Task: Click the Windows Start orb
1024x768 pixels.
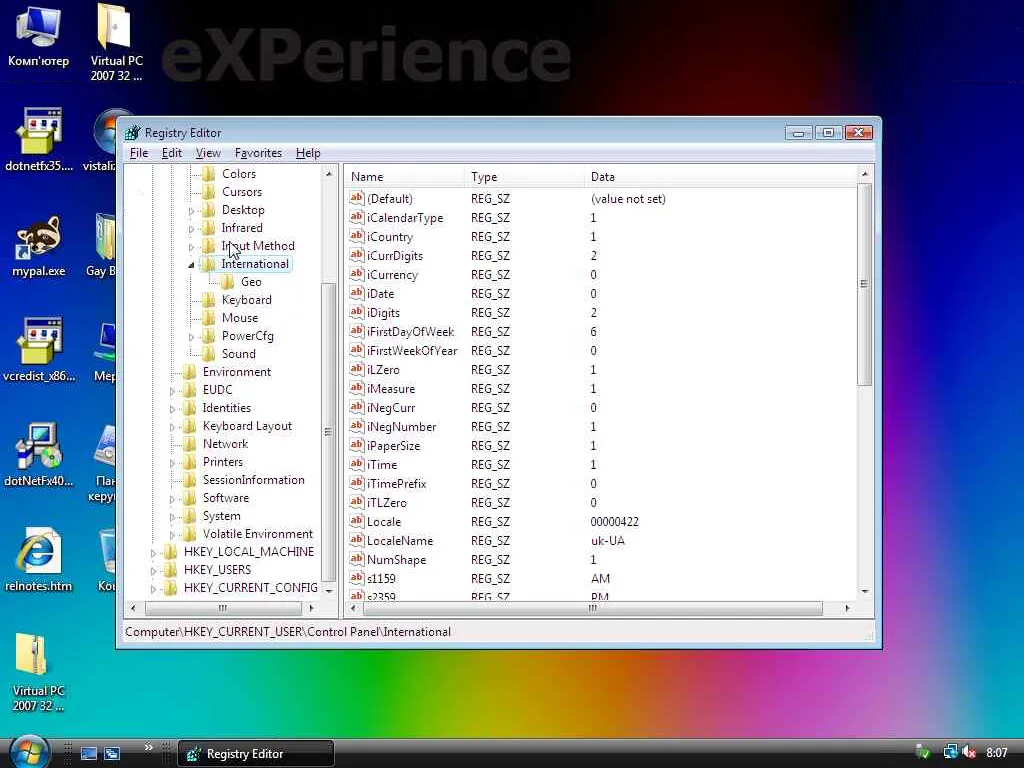Action: [29, 753]
